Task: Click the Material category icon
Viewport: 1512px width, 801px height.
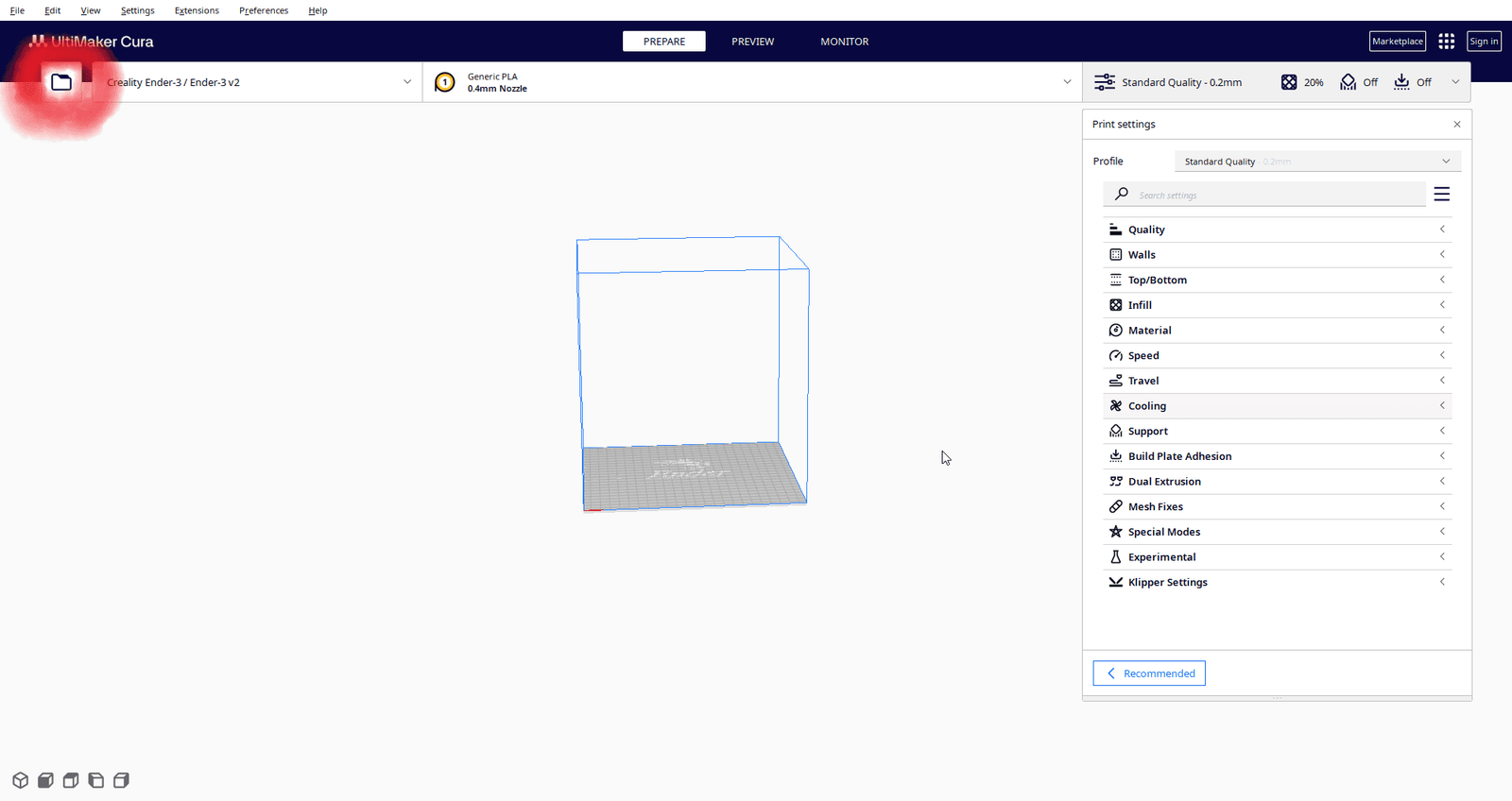Action: tap(1115, 331)
